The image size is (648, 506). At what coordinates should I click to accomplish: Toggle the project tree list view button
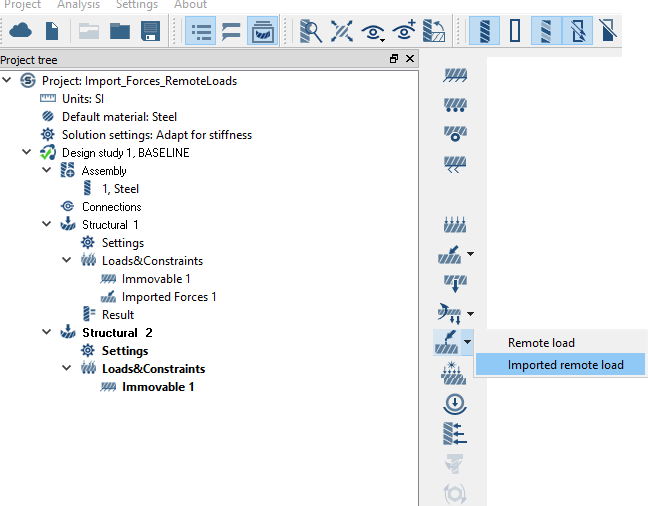[x=201, y=31]
